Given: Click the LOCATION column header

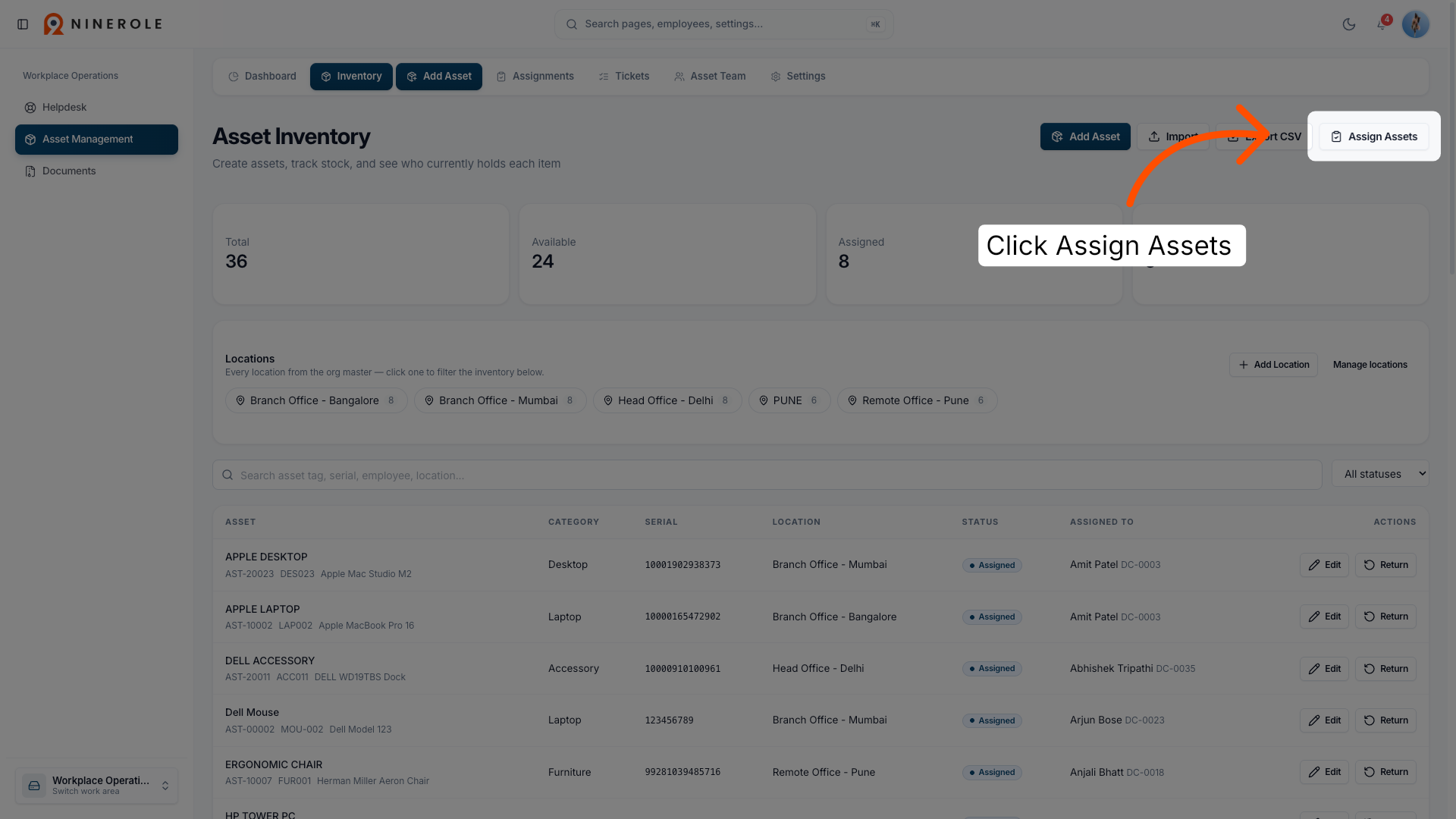Looking at the screenshot, I should pyautogui.click(x=796, y=522).
